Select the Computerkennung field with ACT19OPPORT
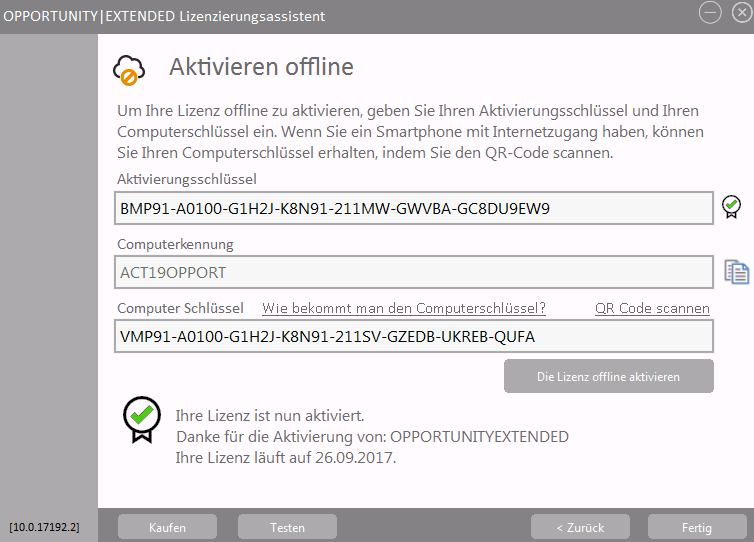Viewport: 754px width, 542px height. (414, 272)
